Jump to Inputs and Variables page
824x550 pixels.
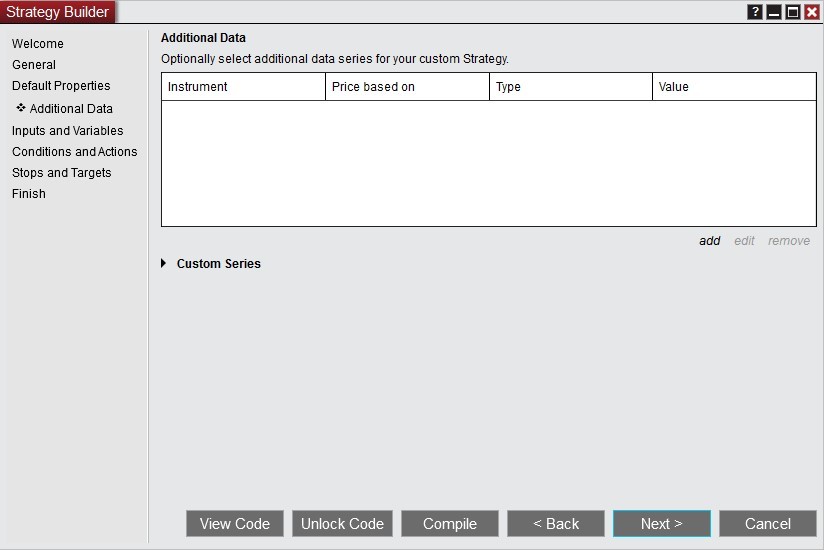coord(68,131)
